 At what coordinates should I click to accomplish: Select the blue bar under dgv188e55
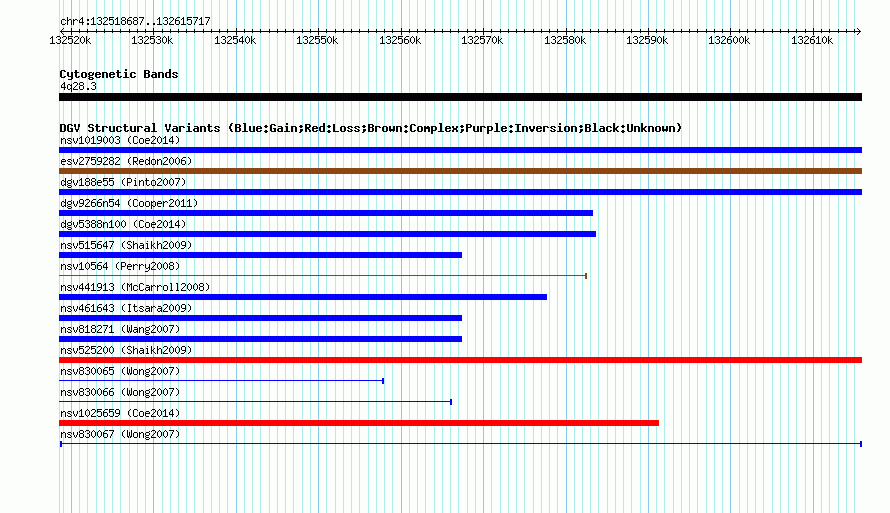click(x=460, y=192)
